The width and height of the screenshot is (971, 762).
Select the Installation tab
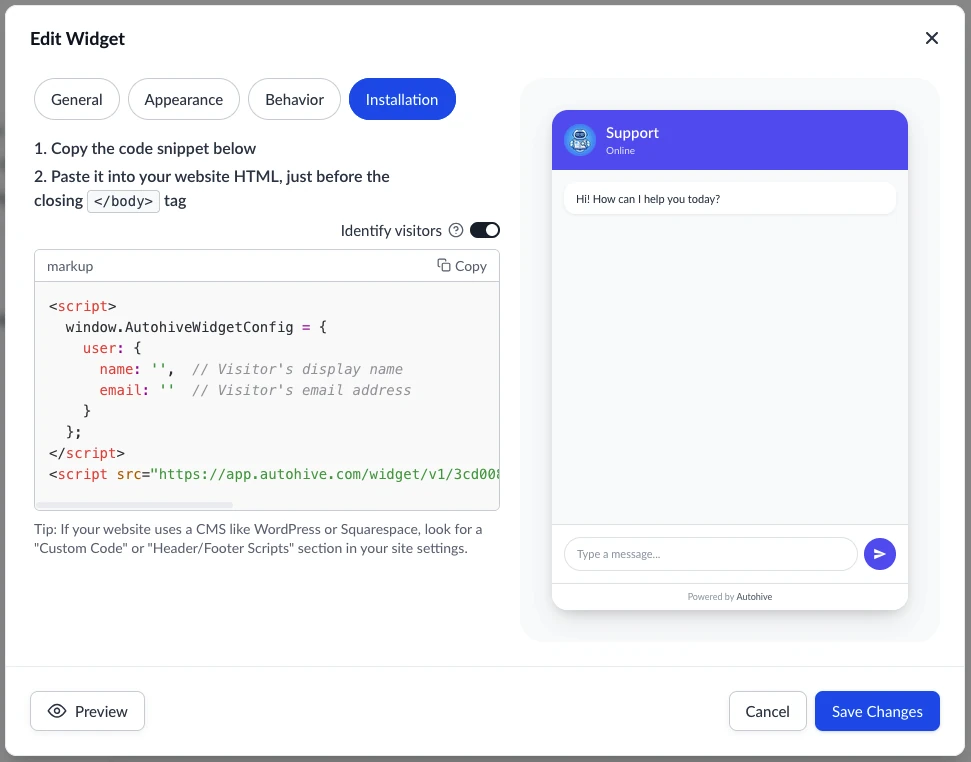(402, 99)
